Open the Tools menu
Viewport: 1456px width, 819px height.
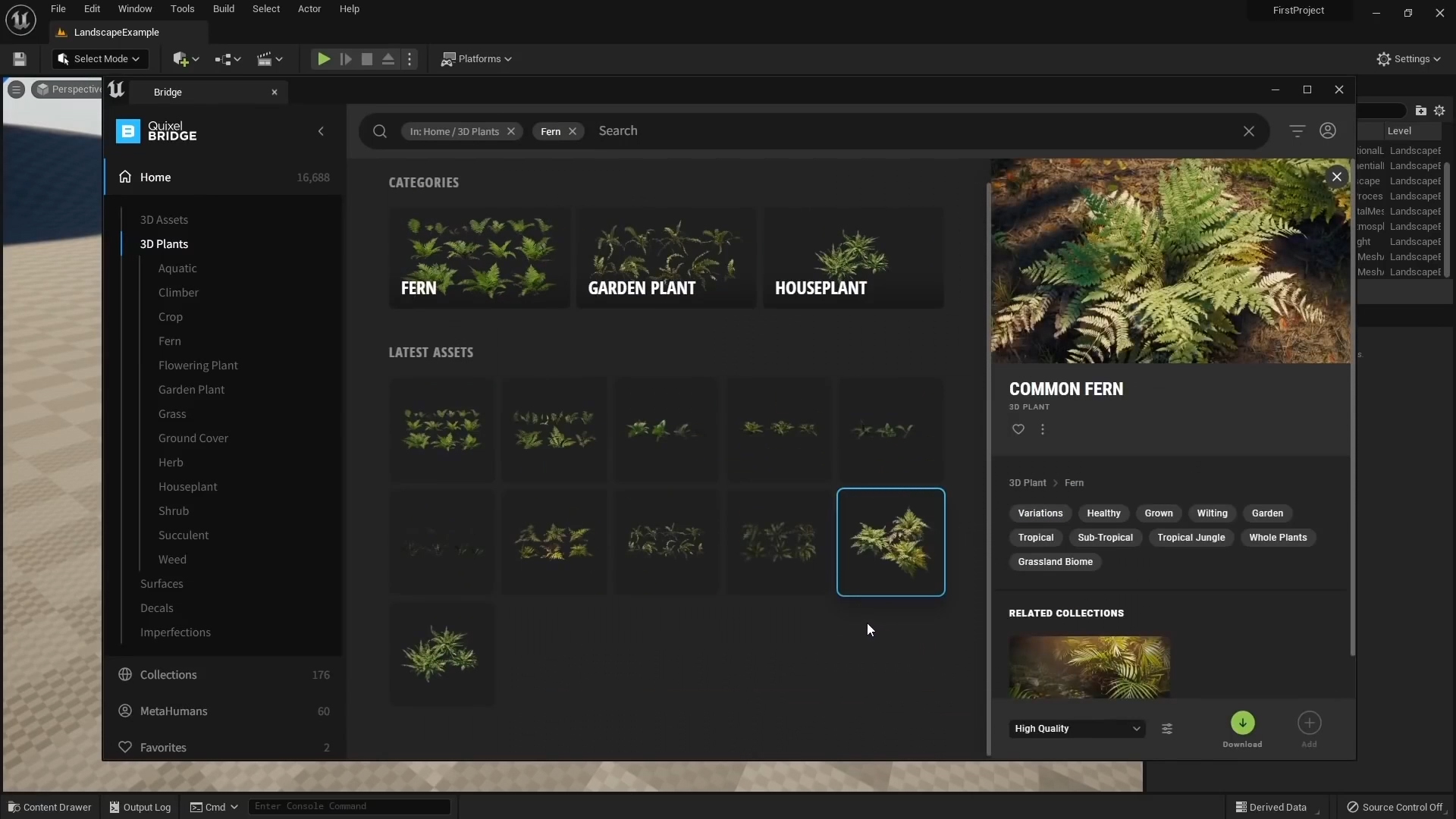pos(182,8)
